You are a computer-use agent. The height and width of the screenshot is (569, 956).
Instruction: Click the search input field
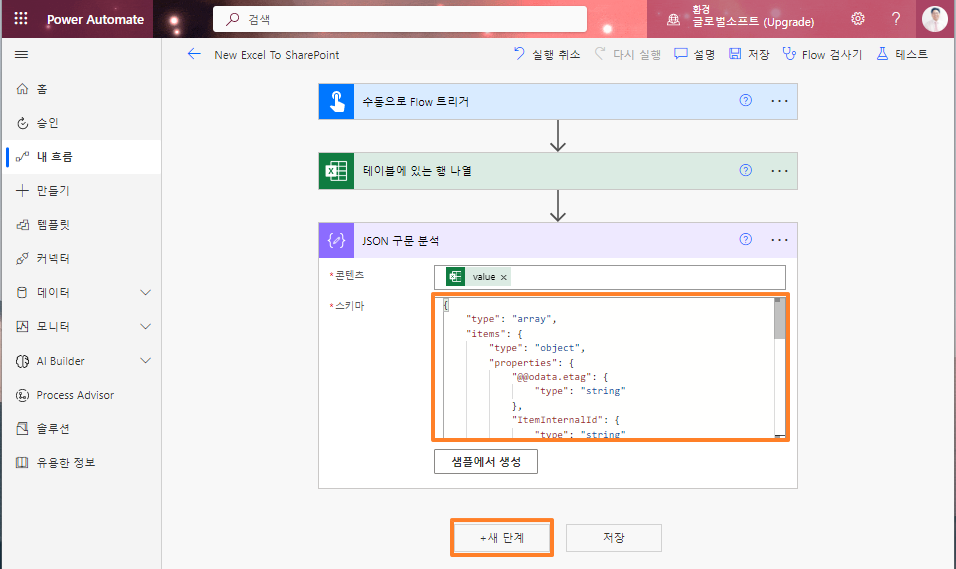400,19
